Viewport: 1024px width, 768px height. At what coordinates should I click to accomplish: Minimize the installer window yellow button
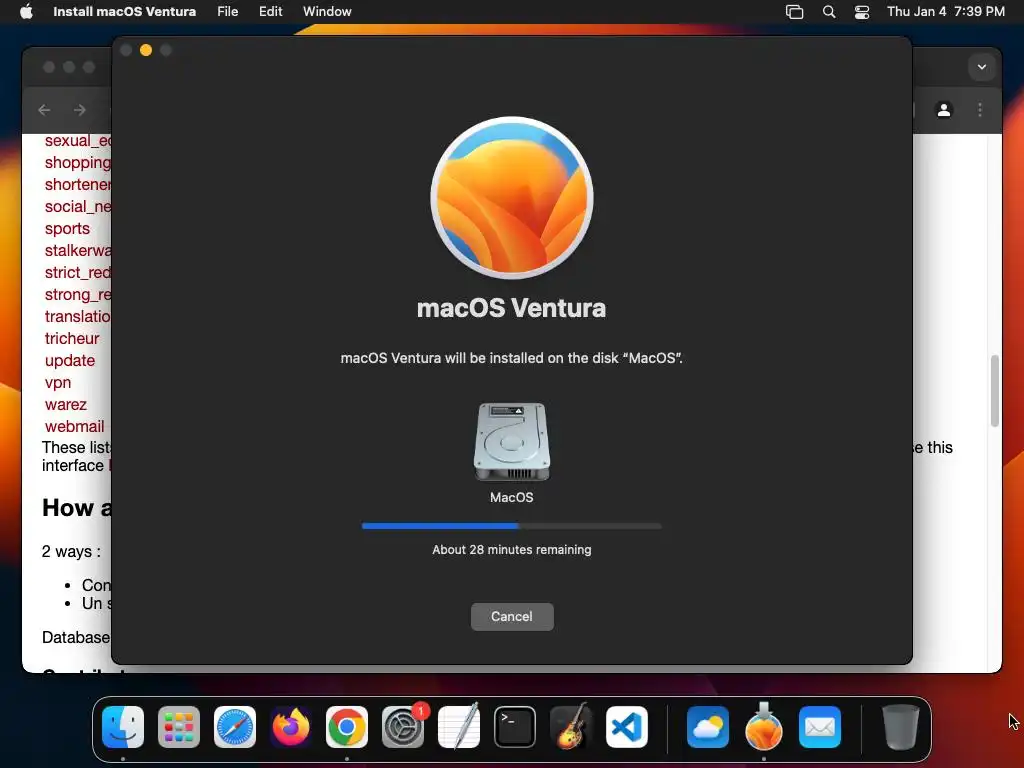pos(146,50)
